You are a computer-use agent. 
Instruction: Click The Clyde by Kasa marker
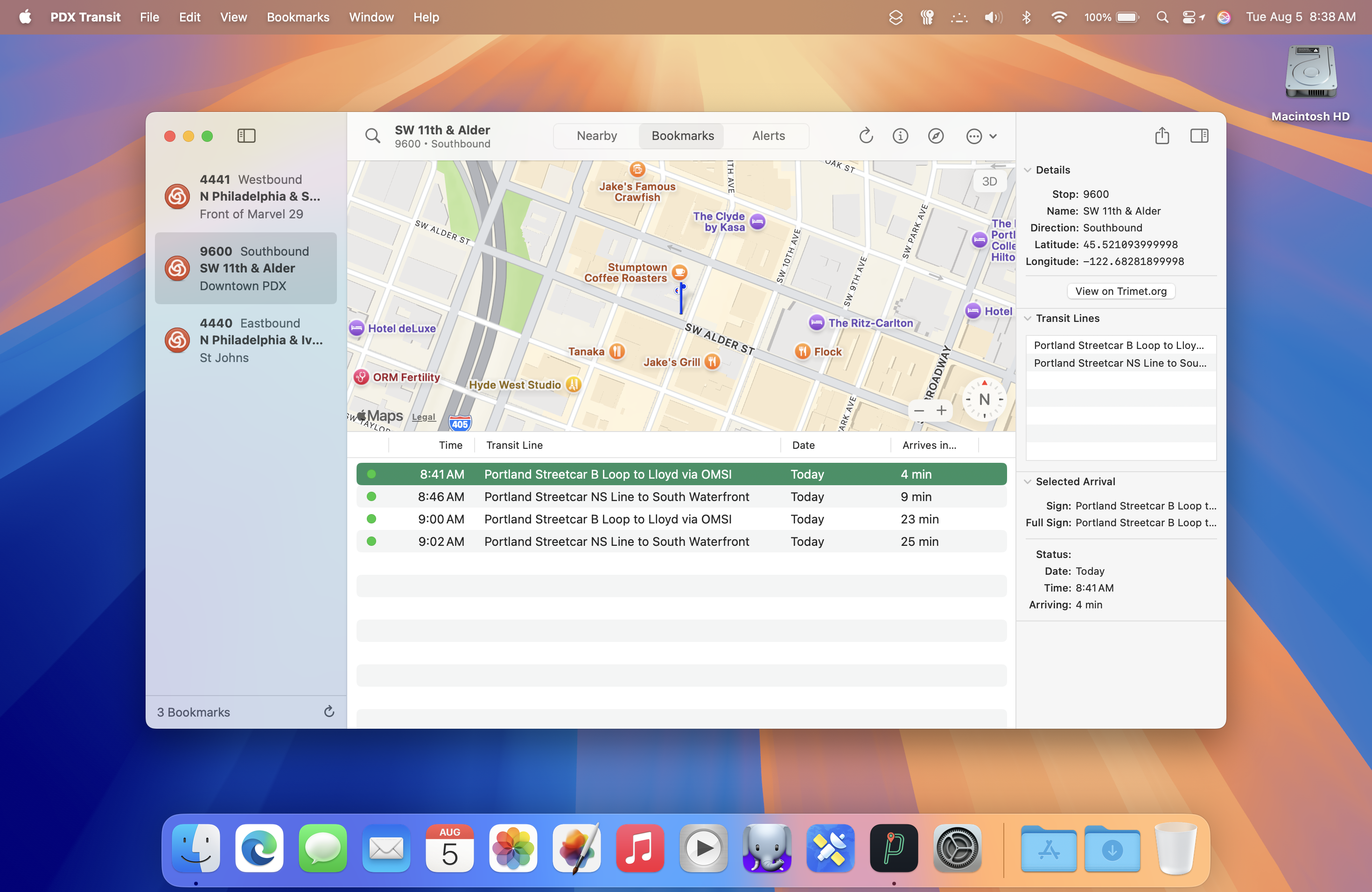coord(757,221)
